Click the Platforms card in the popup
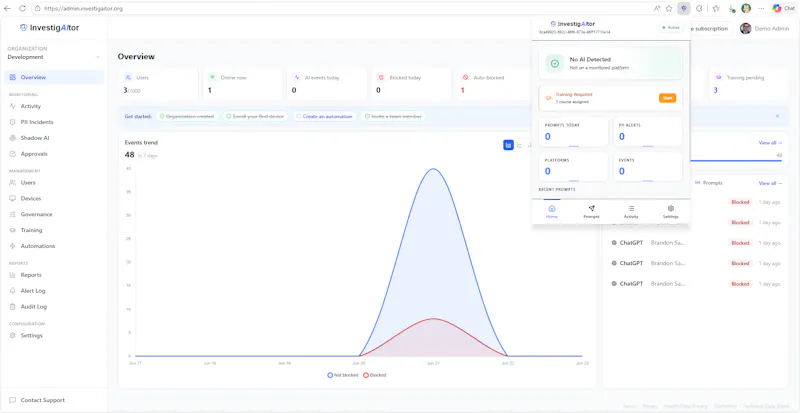The width and height of the screenshot is (800, 413). [573, 166]
